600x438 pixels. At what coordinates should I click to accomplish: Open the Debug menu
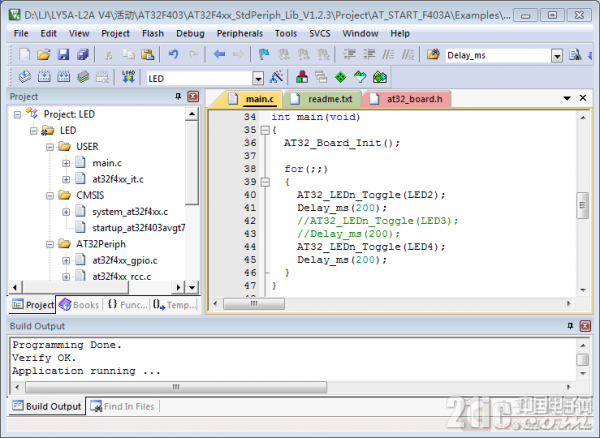point(190,34)
